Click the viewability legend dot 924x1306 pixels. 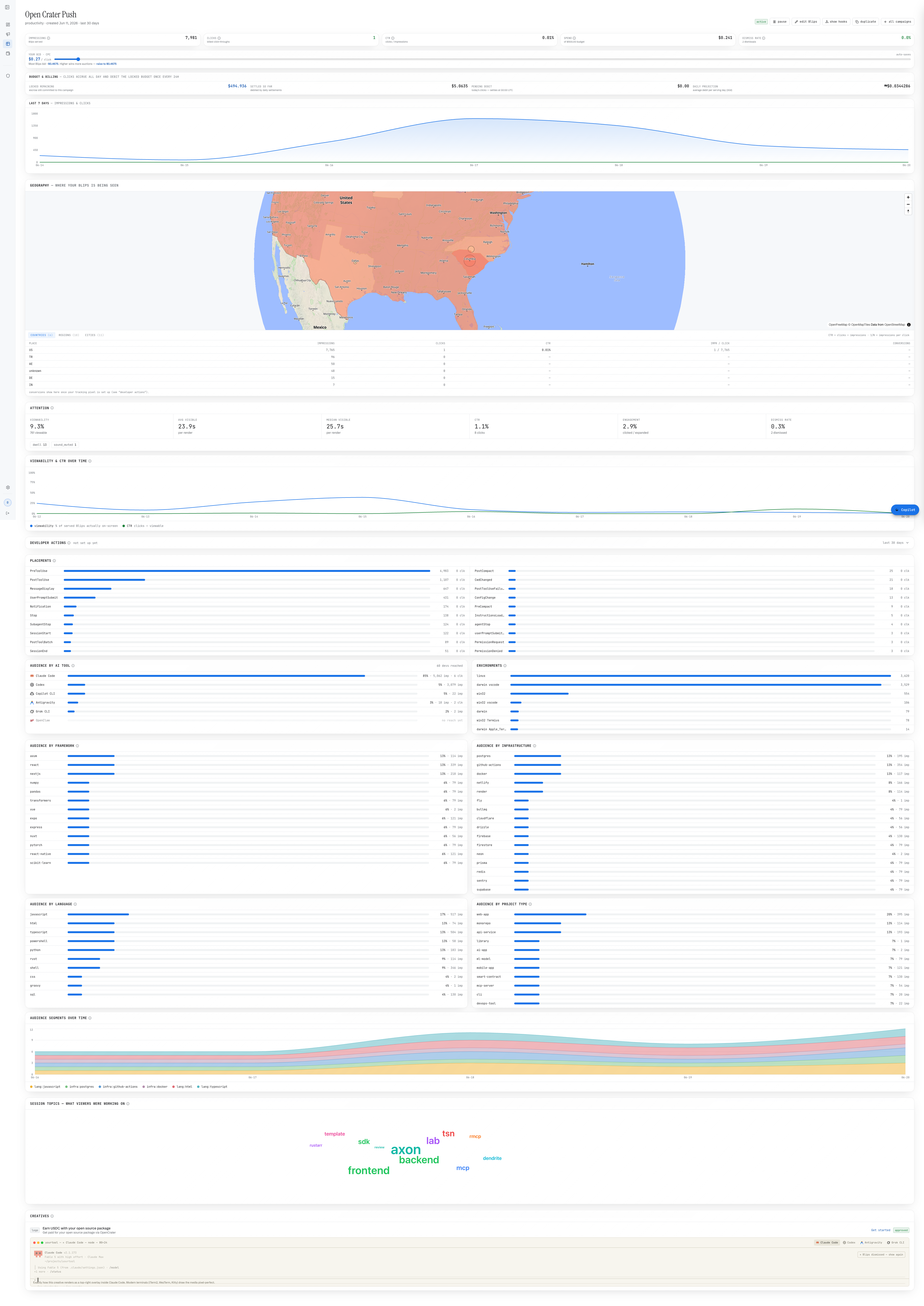pyautogui.click(x=31, y=526)
